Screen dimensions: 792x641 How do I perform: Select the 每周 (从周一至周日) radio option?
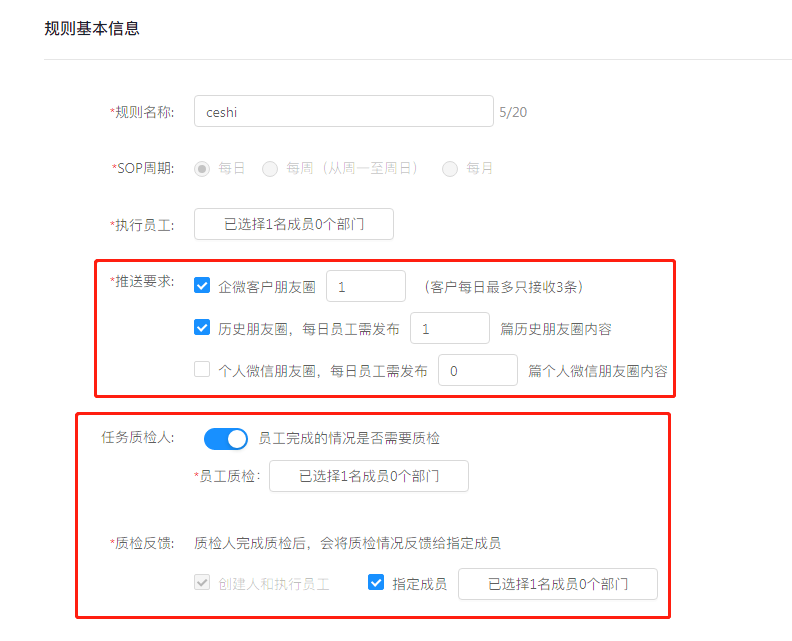tap(270, 169)
